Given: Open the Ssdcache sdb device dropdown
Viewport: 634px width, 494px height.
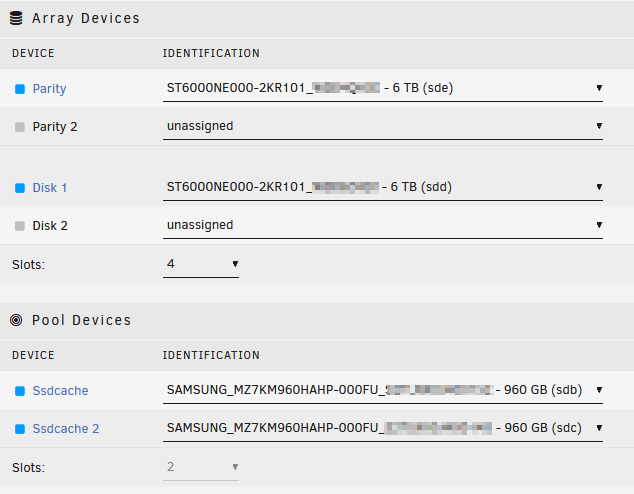Looking at the screenshot, I should point(383,390).
